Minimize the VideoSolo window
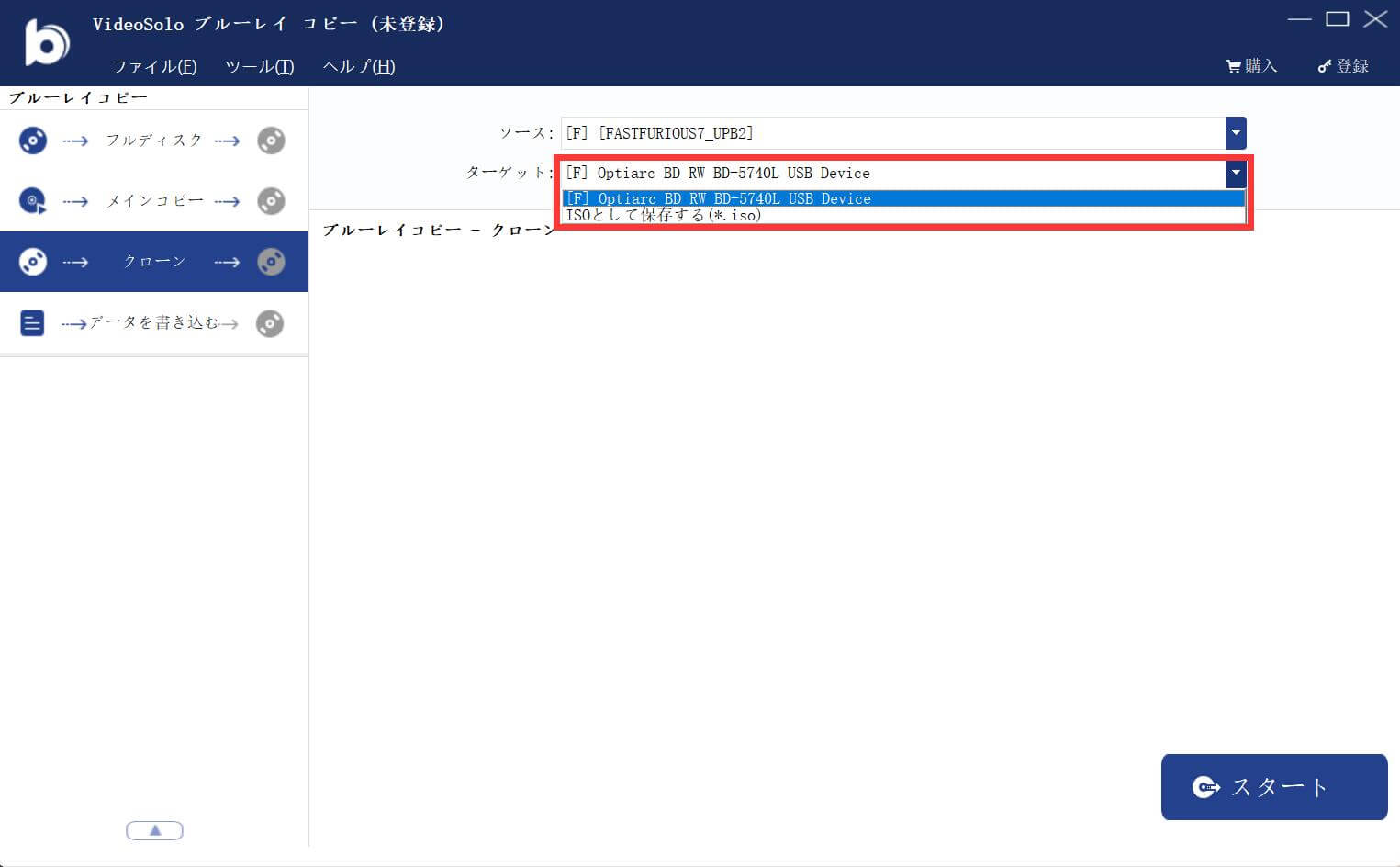 (1299, 18)
